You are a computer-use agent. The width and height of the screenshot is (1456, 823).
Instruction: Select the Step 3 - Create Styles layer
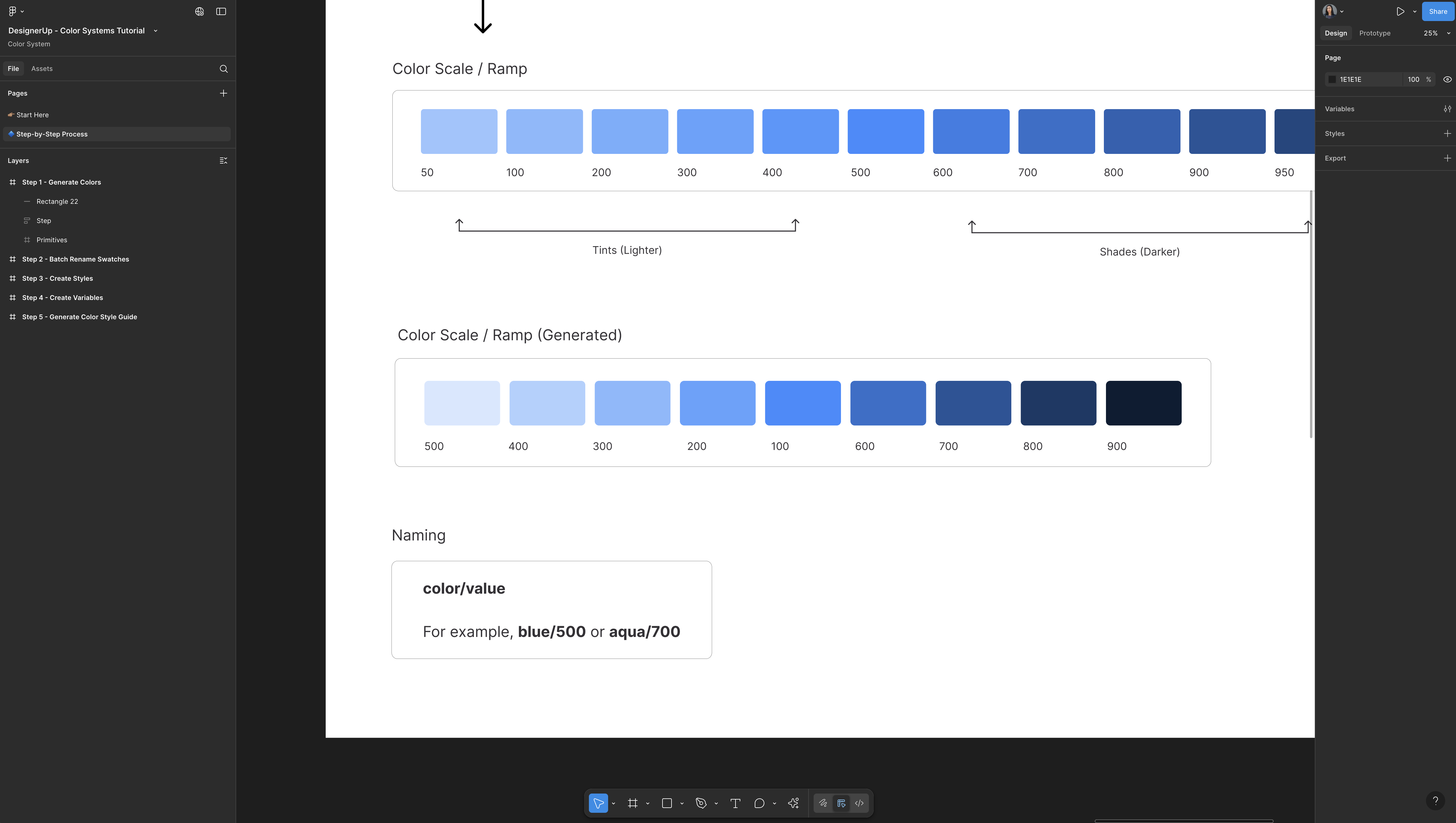click(x=58, y=278)
